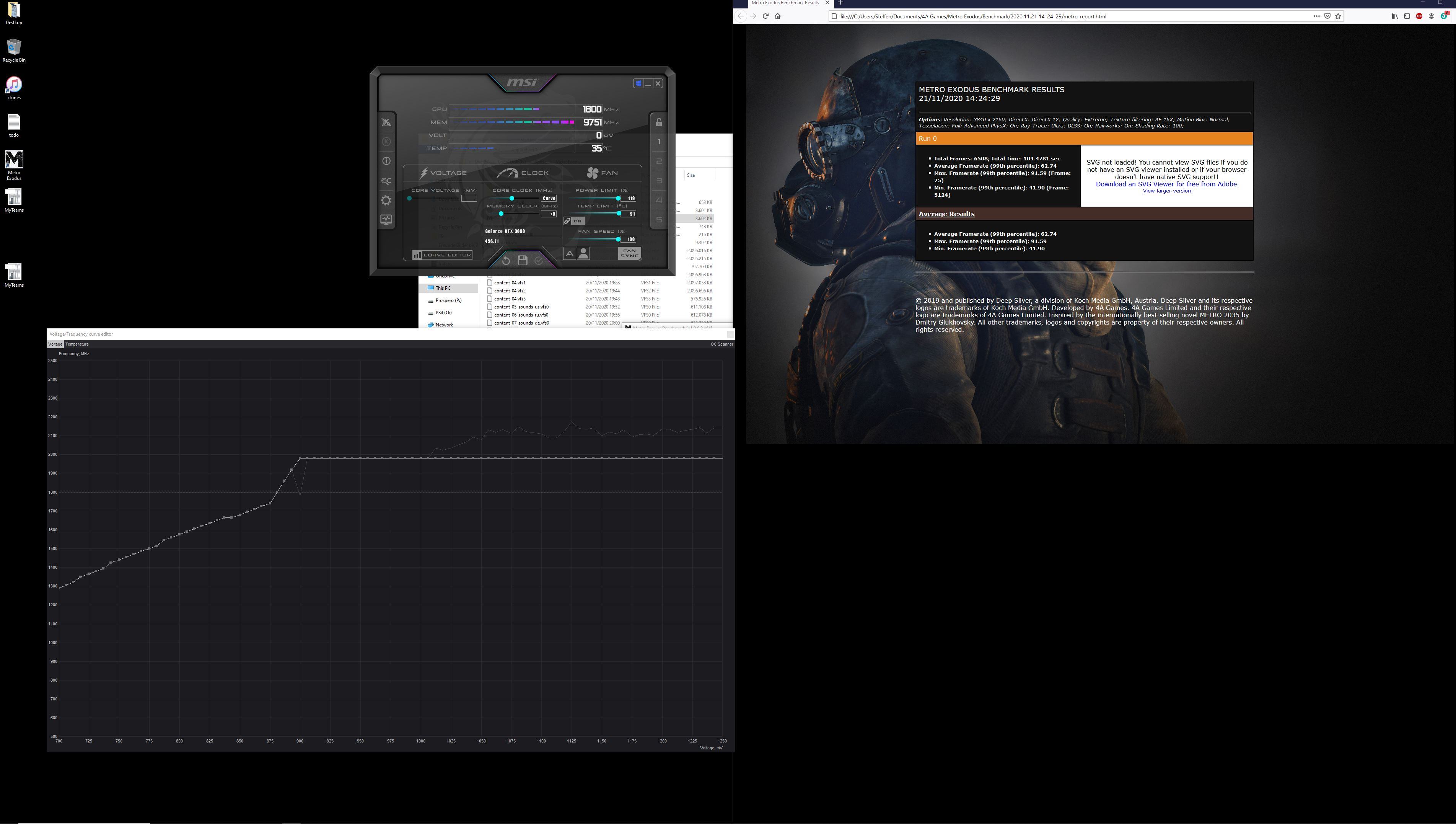Toggle browser sidebar icon
The width and height of the screenshot is (1456, 824).
point(1407,16)
